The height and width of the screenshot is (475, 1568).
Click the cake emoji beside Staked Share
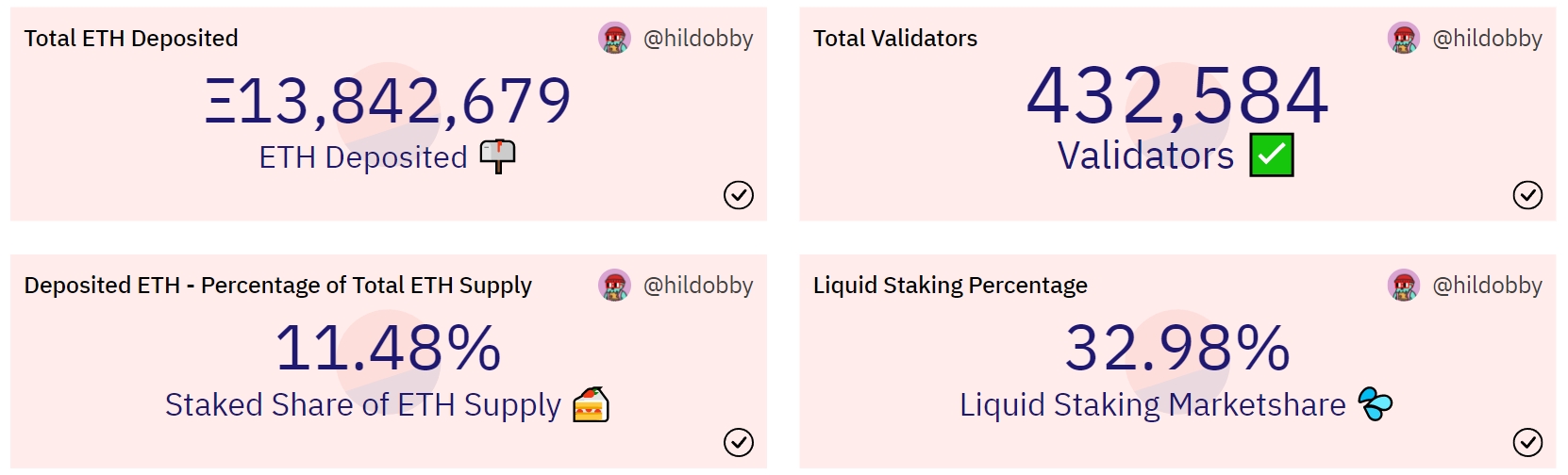(592, 404)
